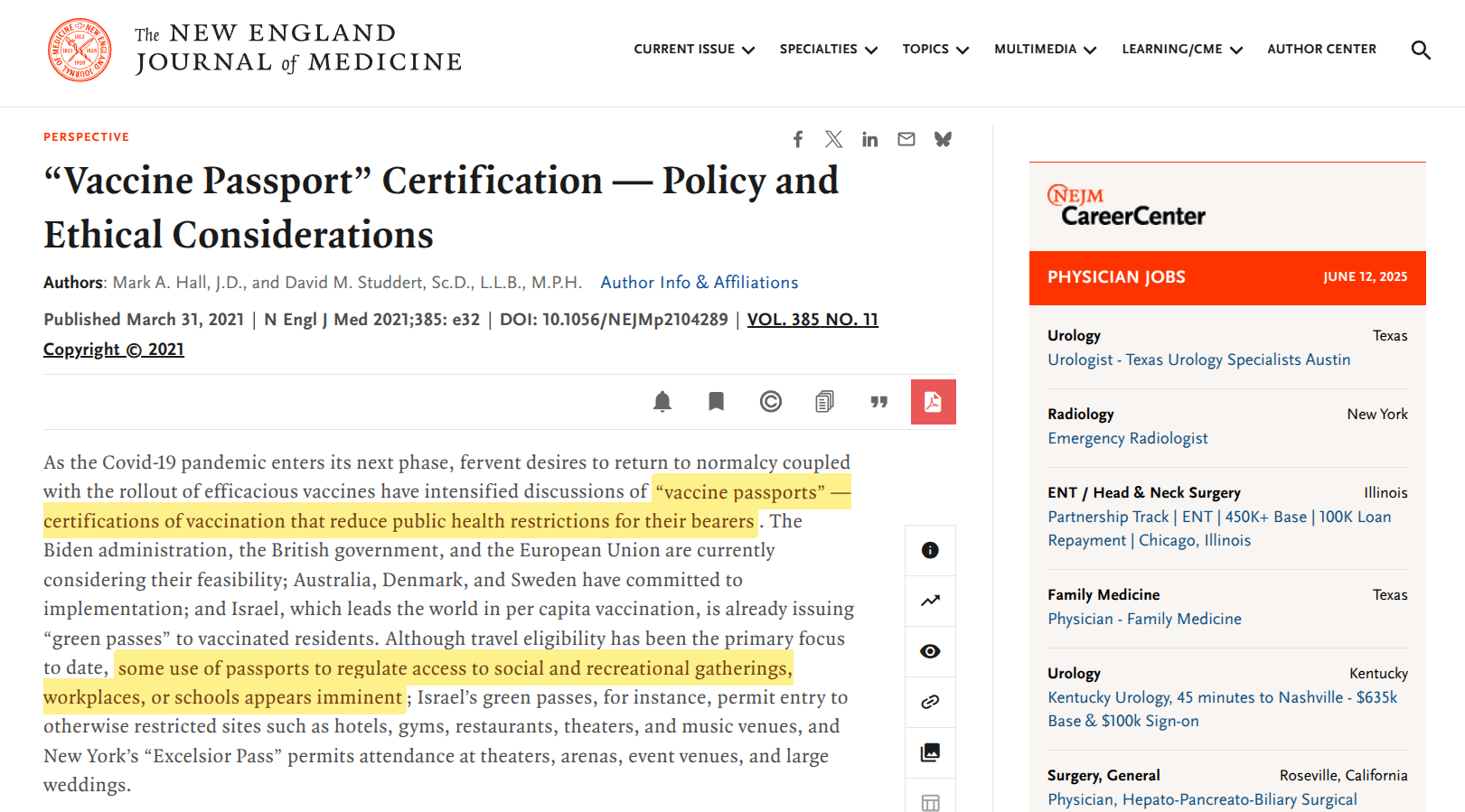Click the Copyright © 2021 link

(x=114, y=350)
